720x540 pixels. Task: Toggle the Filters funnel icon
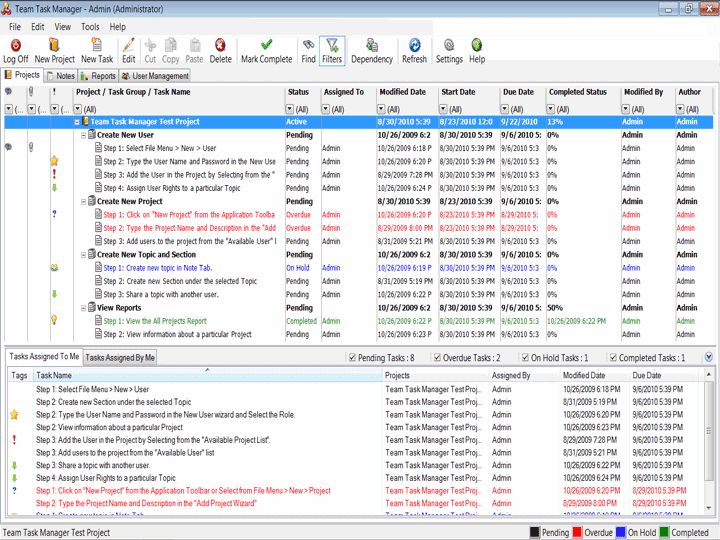pos(332,45)
